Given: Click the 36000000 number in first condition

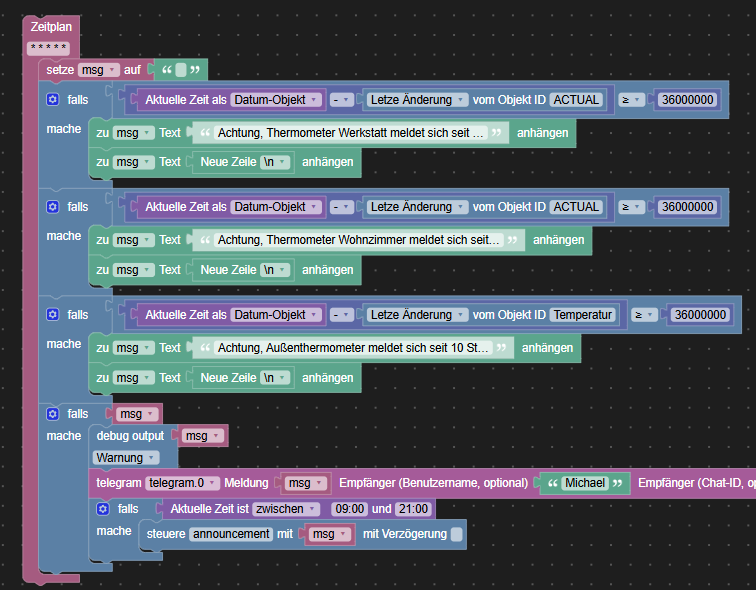Looking at the screenshot, I should (687, 100).
